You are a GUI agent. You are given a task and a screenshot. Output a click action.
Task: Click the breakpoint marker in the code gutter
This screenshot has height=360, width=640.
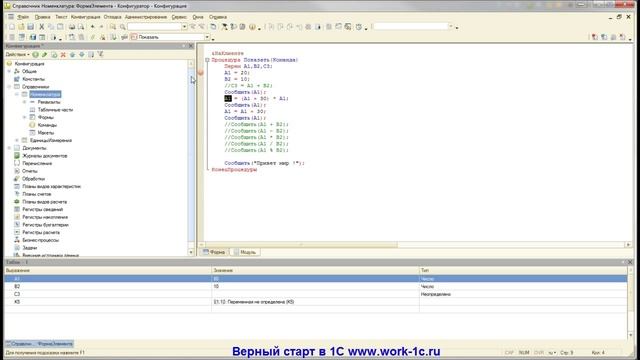200,73
